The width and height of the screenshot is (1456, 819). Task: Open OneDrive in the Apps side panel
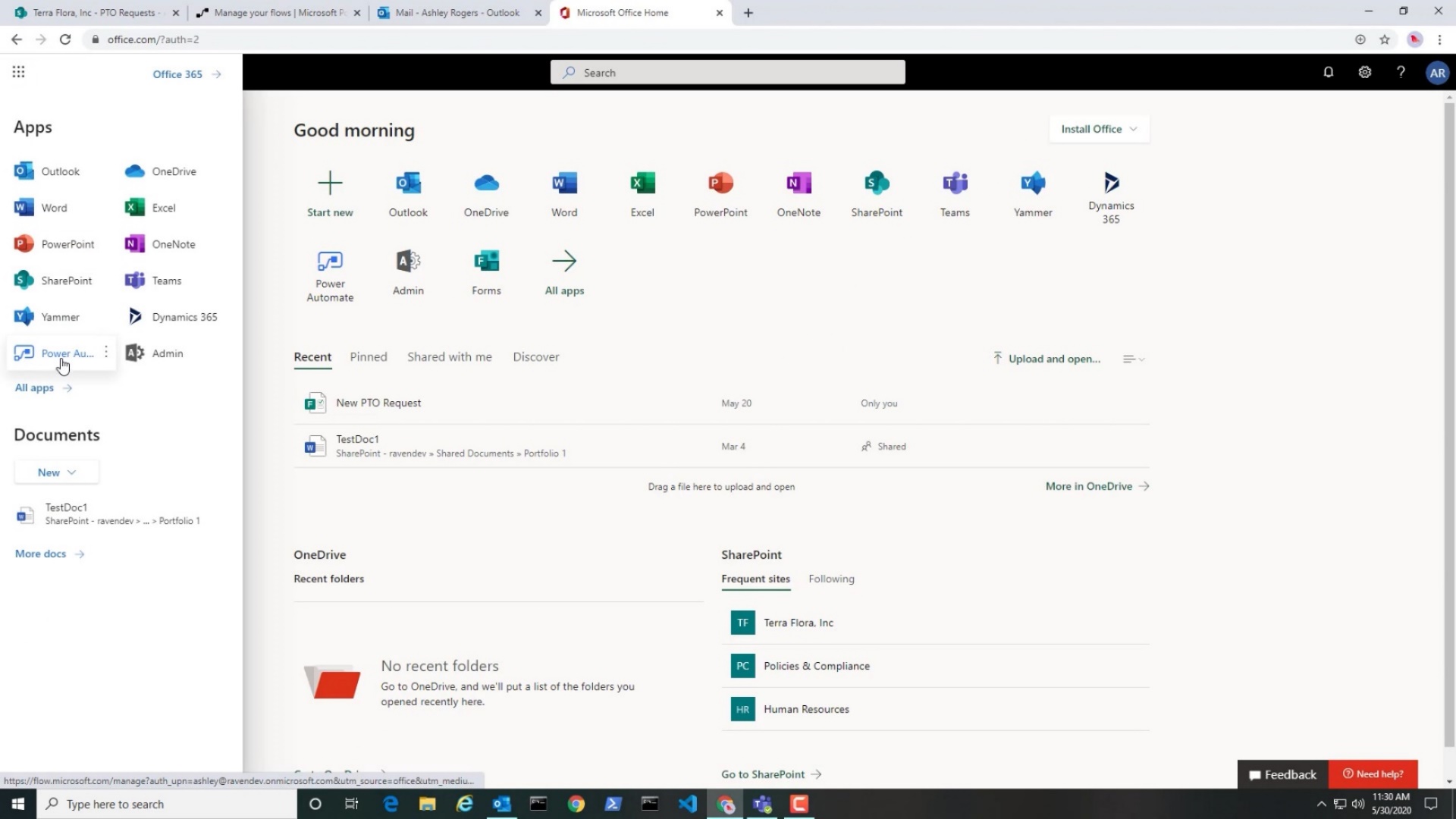pyautogui.click(x=161, y=171)
